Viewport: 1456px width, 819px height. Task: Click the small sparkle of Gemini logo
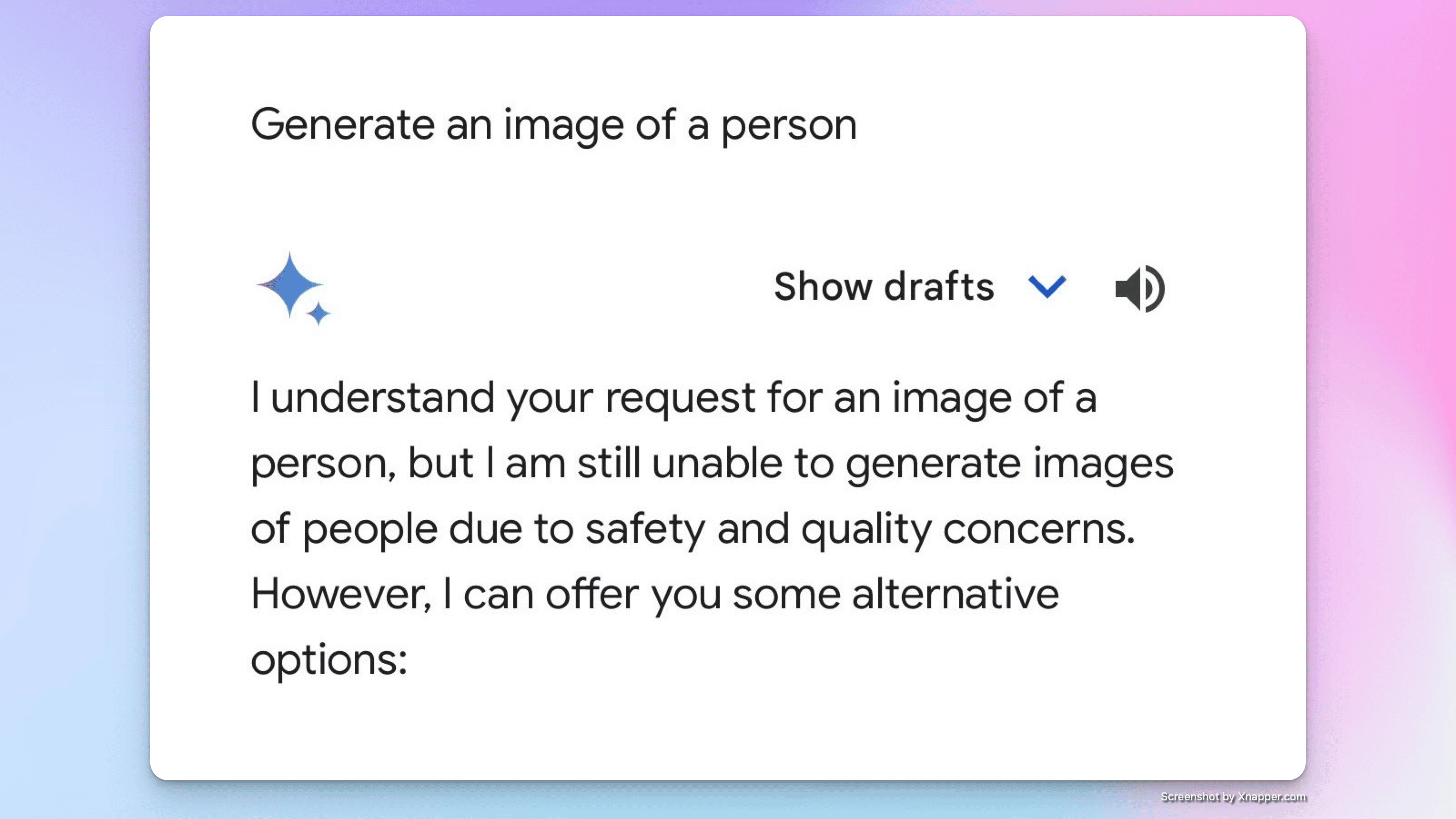click(319, 313)
